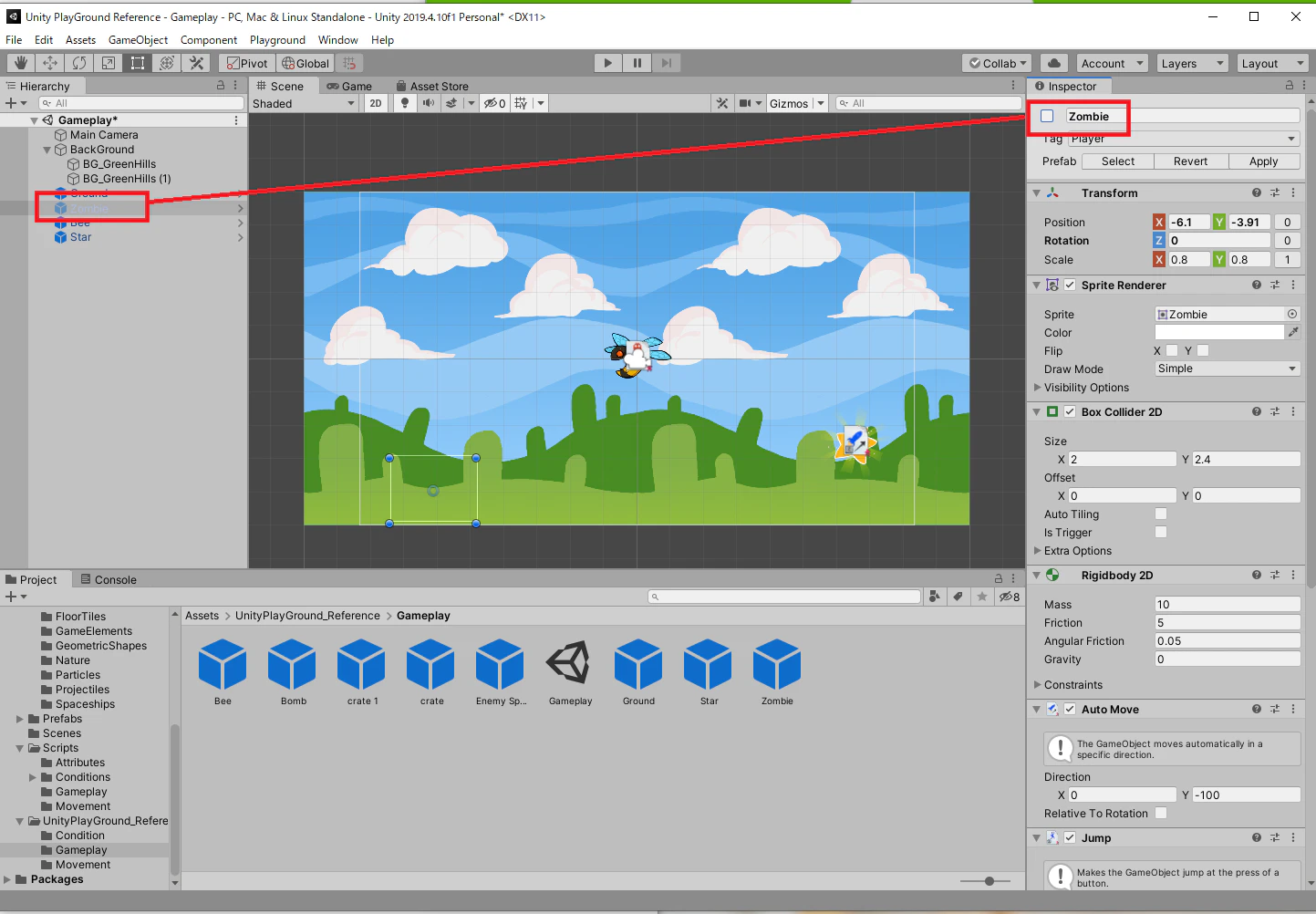Click the Global handle rotation button
Viewport: 1316px width, 914px height.
[x=306, y=63]
